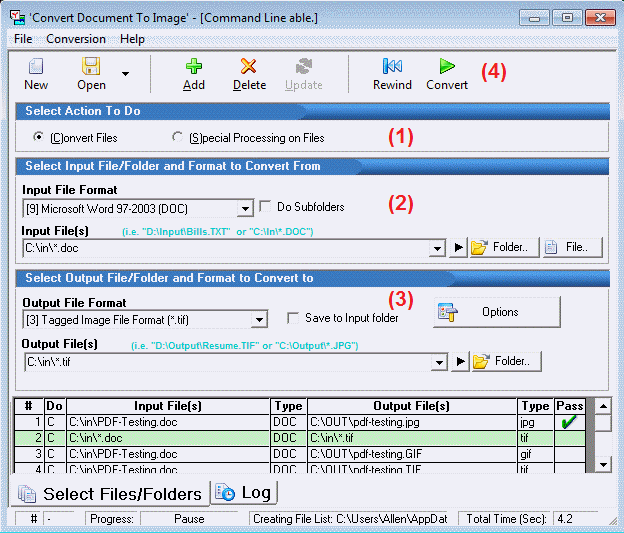Browse for the output Folder
Image resolution: width=624 pixels, height=533 pixels.
507,361
